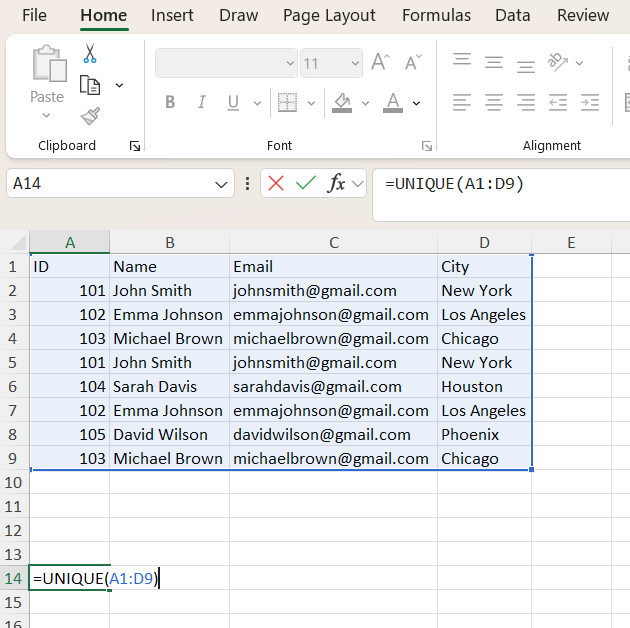Screen dimensions: 630x628
Task: Open Borders options dropdown arrow
Action: pyautogui.click(x=311, y=103)
